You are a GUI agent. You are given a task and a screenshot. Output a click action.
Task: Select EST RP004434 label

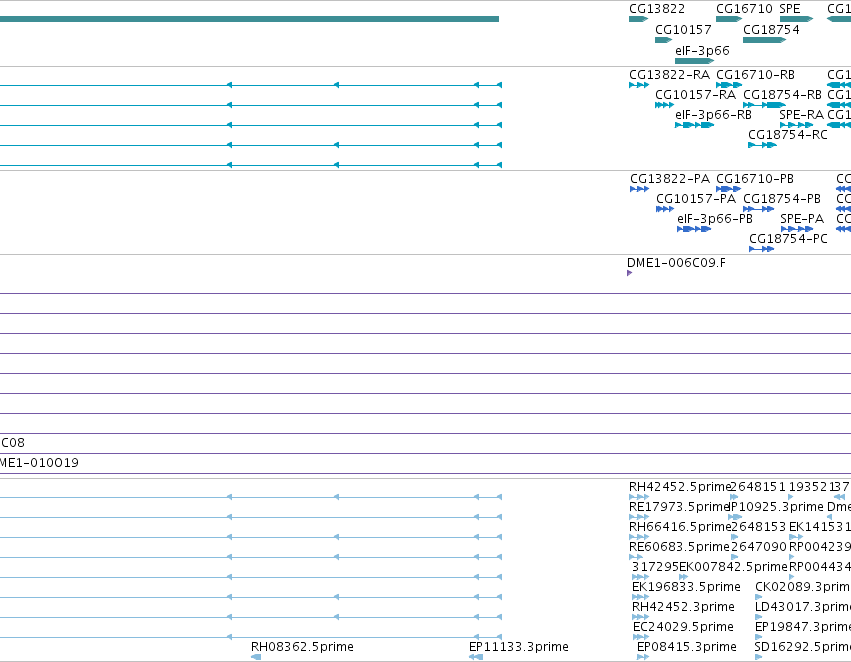pyautogui.click(x=820, y=566)
